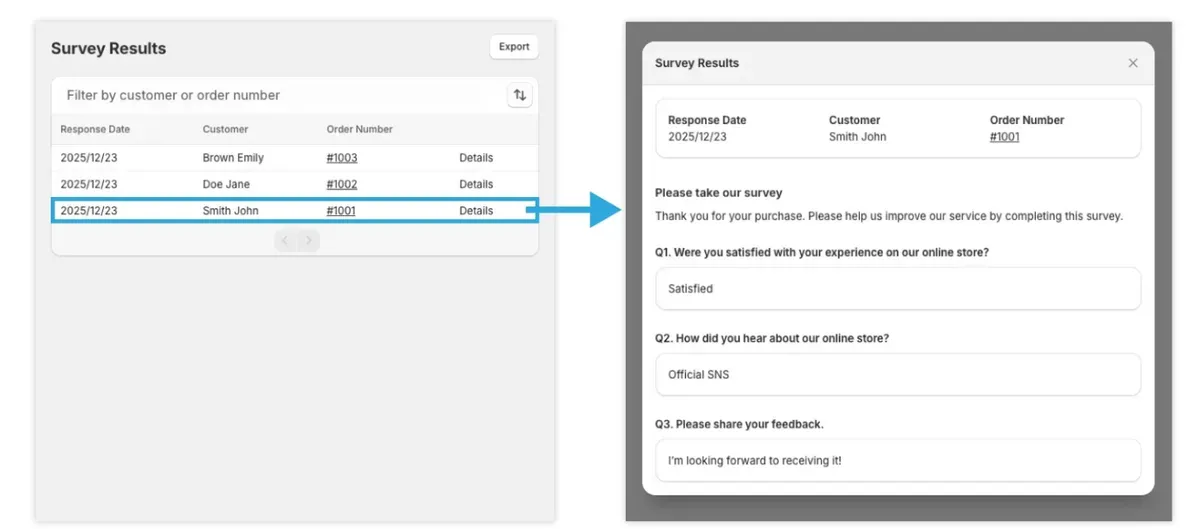Select the Brown Emily customer cell
The width and height of the screenshot is (1200, 529).
233,158
